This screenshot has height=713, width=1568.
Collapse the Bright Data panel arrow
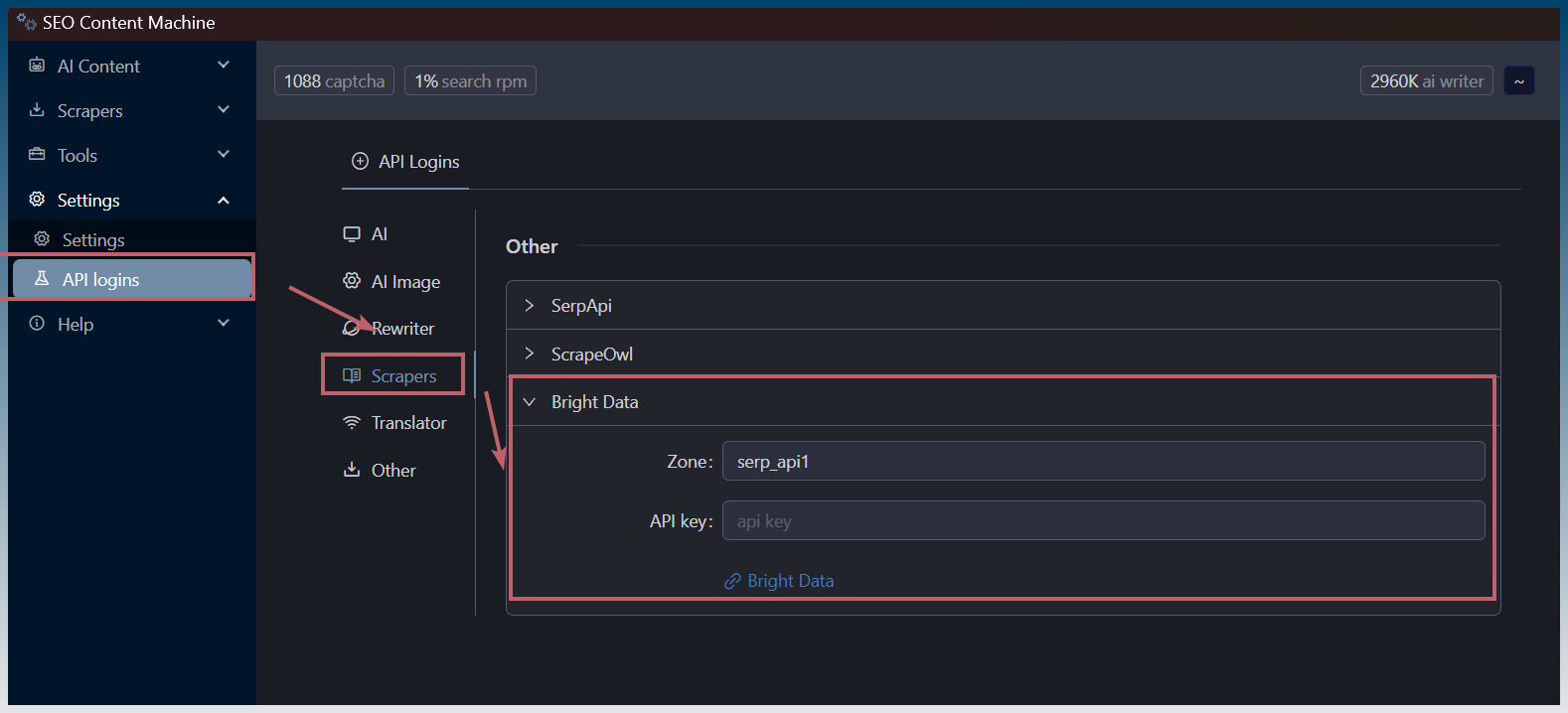pos(529,402)
